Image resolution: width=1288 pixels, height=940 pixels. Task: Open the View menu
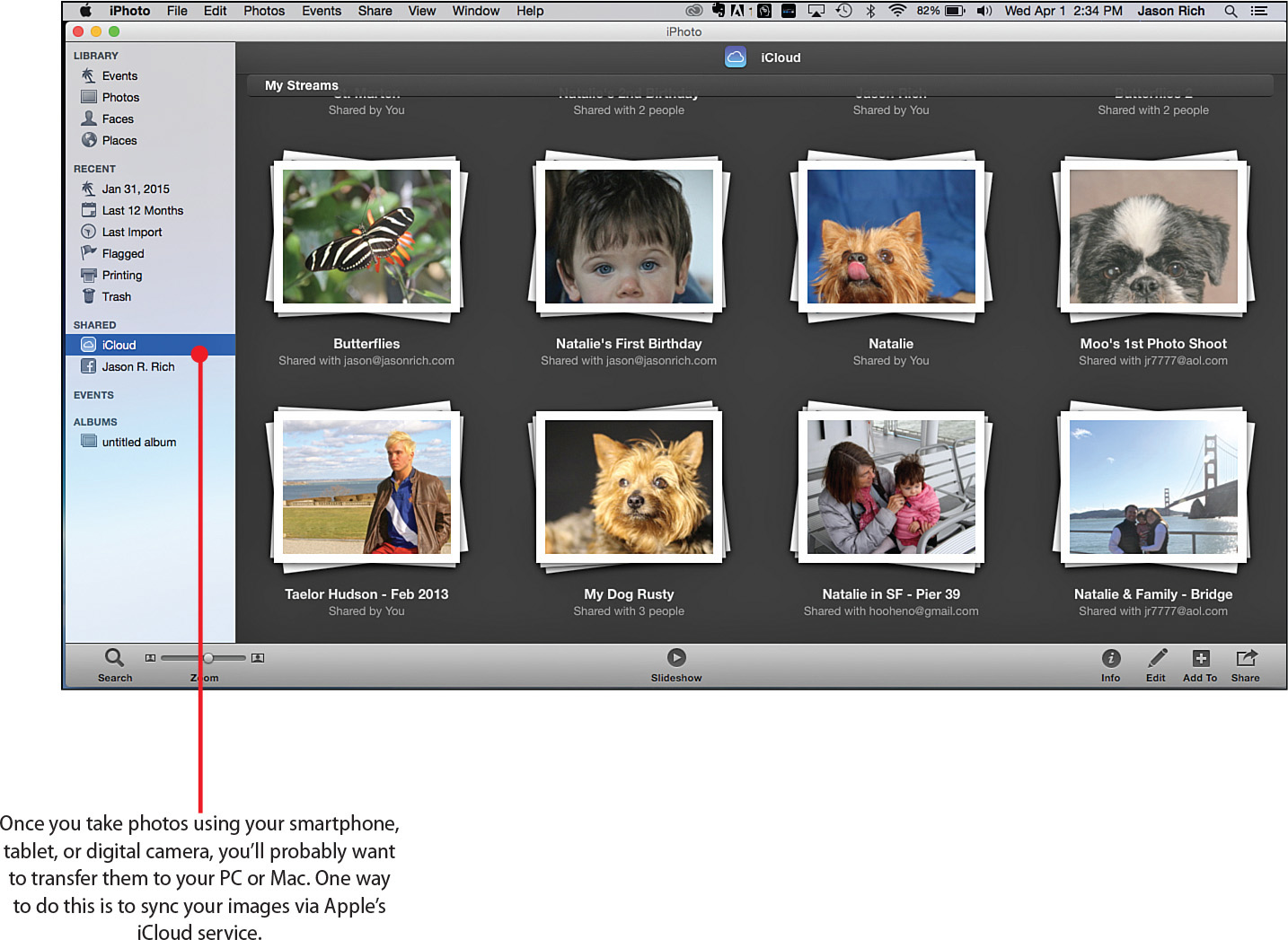click(x=421, y=11)
